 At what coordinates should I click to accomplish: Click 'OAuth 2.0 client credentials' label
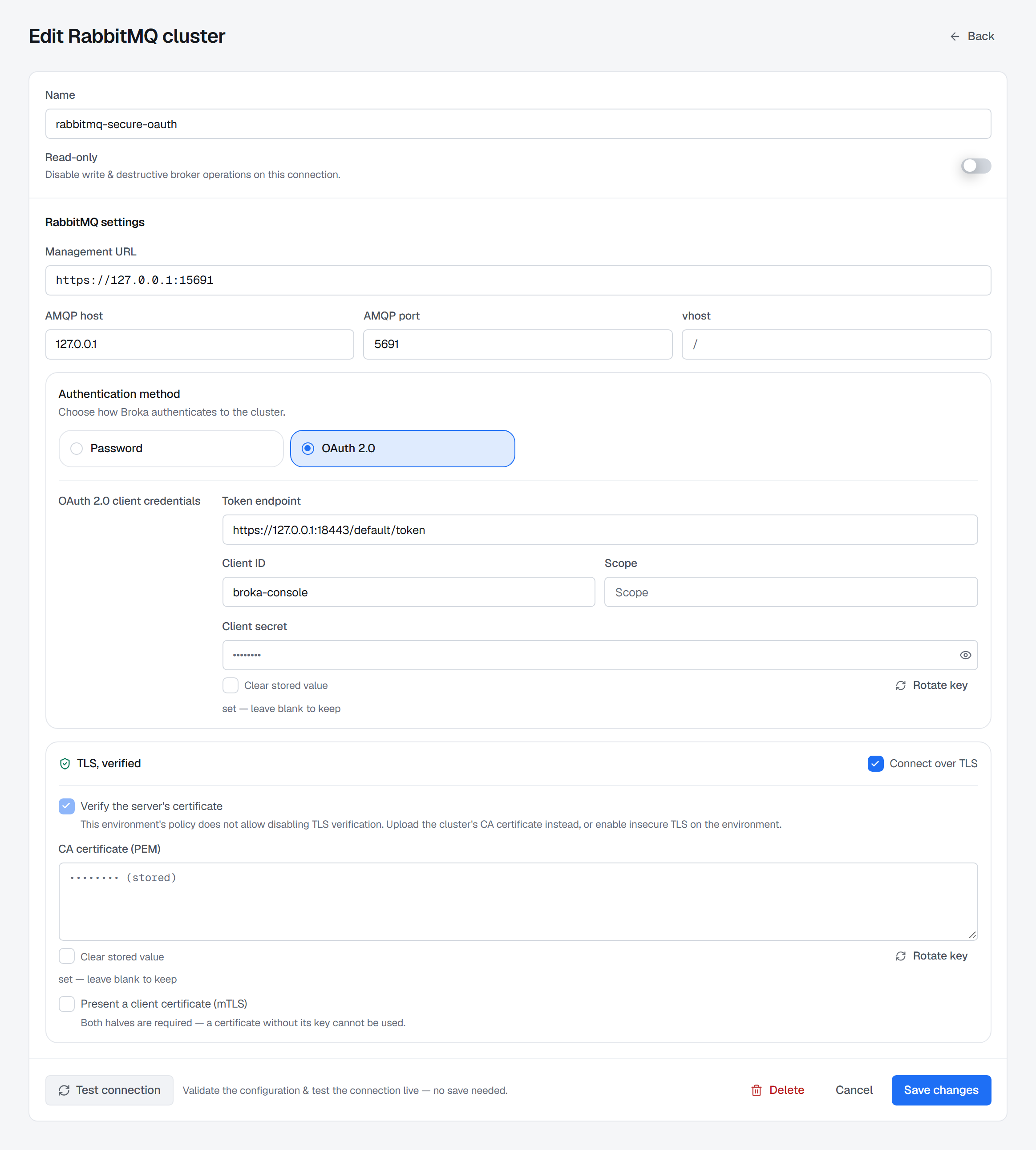coord(129,501)
